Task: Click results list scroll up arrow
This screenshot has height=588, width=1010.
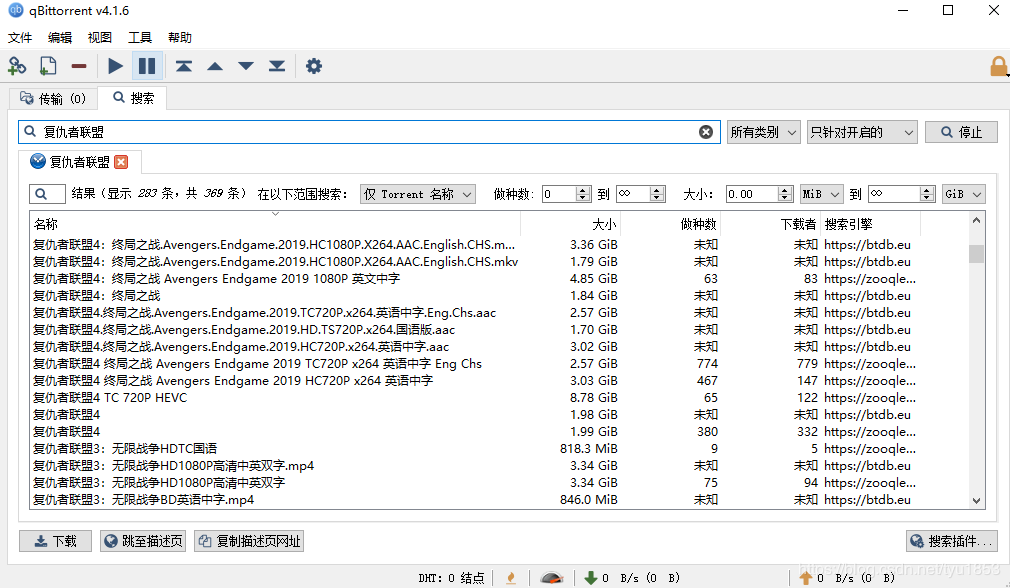Action: coord(977,221)
